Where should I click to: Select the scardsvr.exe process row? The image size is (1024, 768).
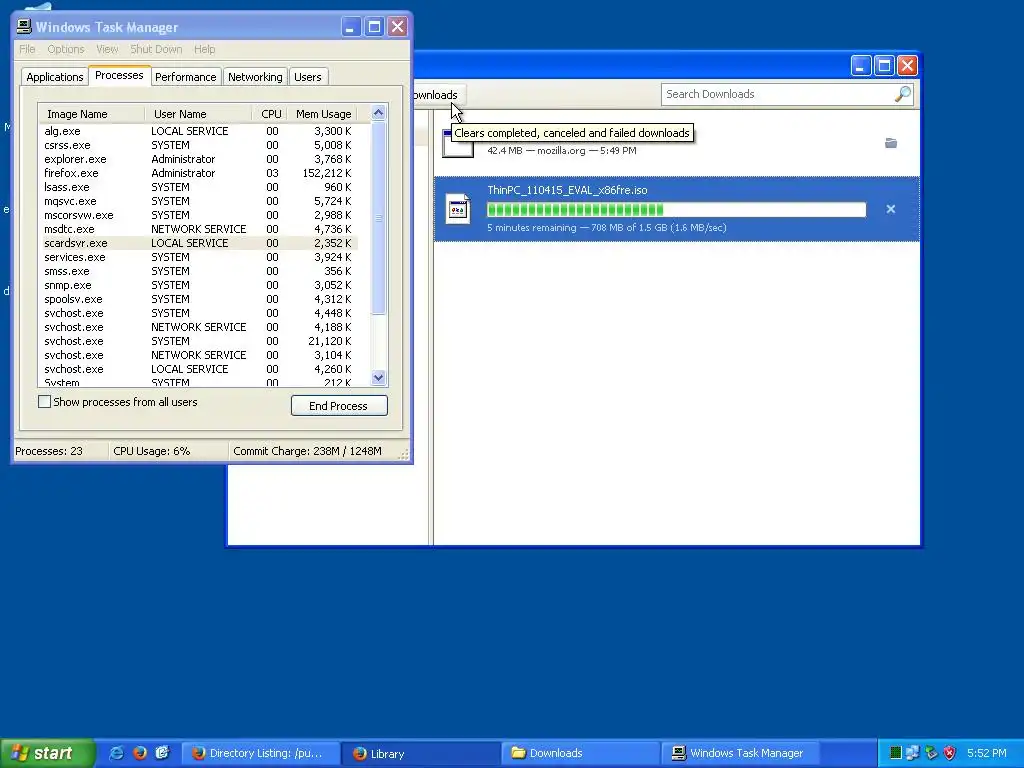[199, 243]
